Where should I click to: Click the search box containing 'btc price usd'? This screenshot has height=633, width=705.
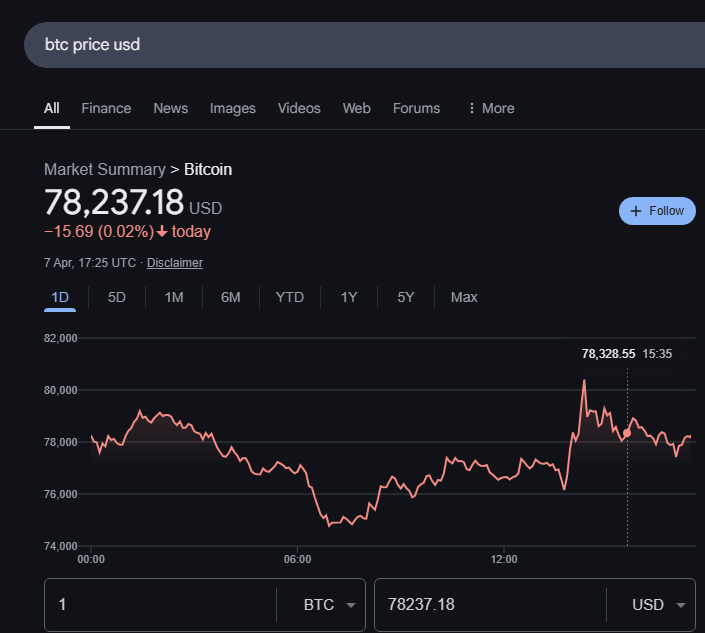364,45
